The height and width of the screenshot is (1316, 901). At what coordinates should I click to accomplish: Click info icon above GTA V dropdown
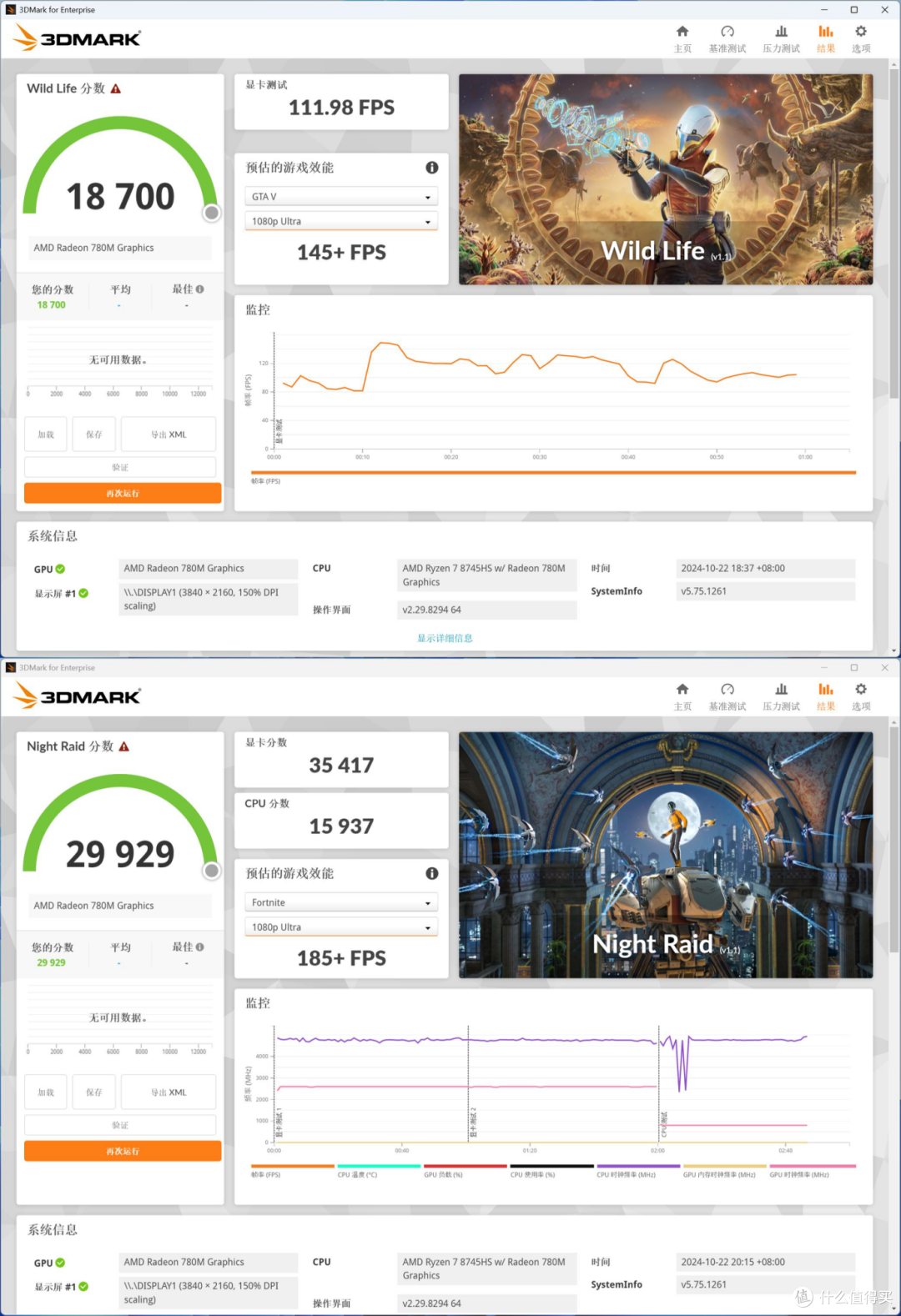[432, 168]
